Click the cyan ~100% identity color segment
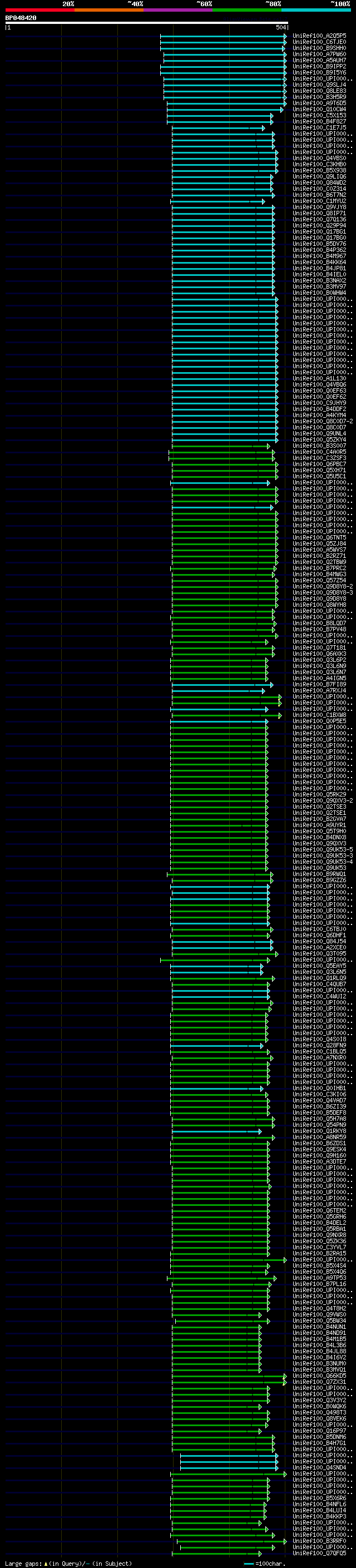Screen dimensions: 356x1568 click(316, 10)
